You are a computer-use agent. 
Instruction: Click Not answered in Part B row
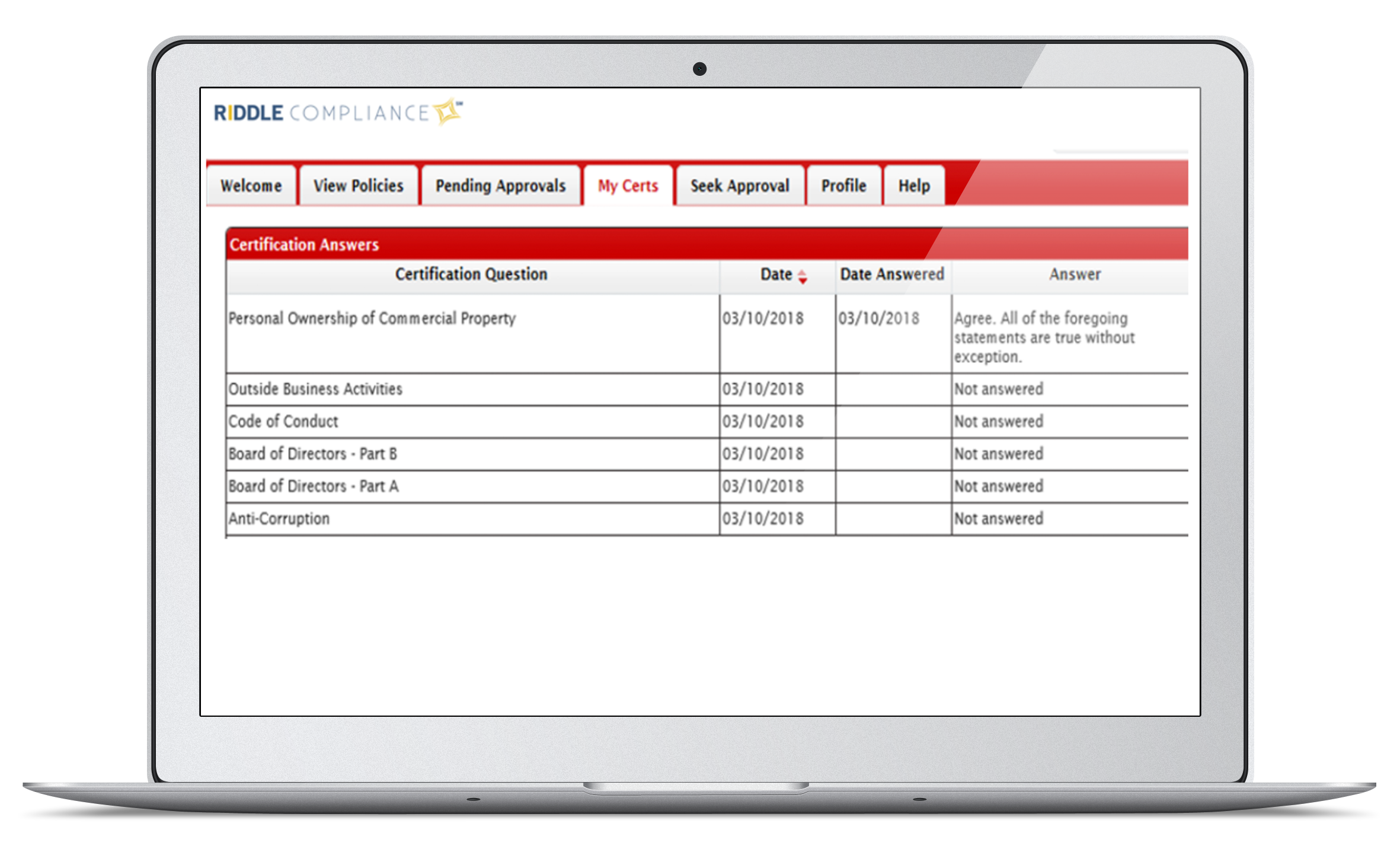point(999,454)
